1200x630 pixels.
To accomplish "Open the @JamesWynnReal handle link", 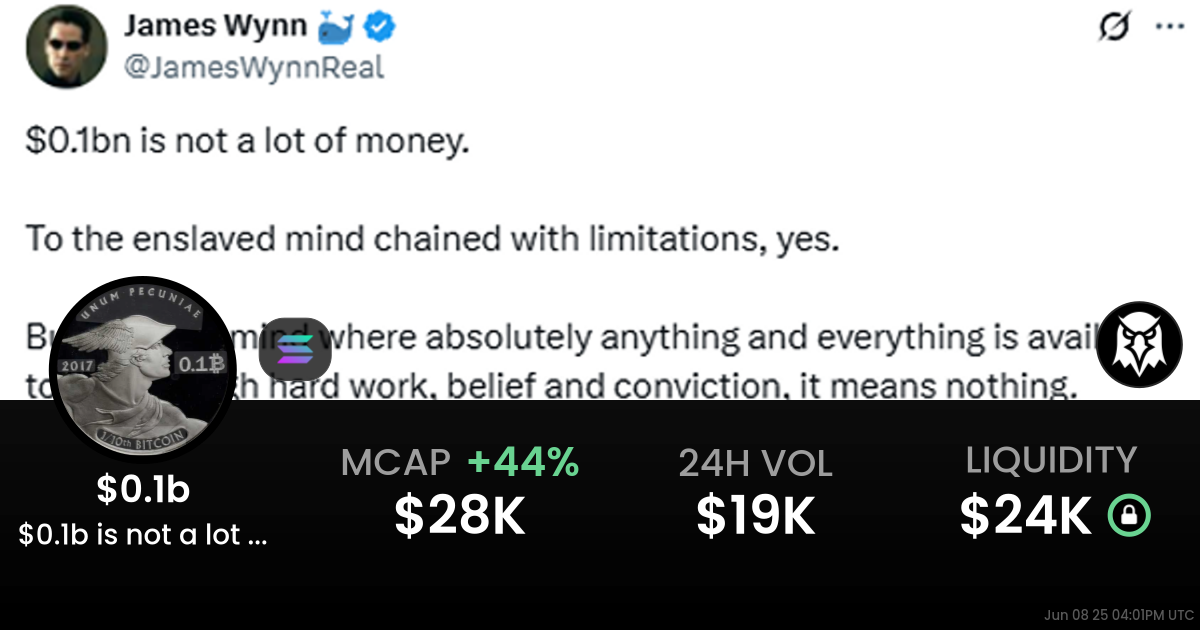I will pos(253,67).
